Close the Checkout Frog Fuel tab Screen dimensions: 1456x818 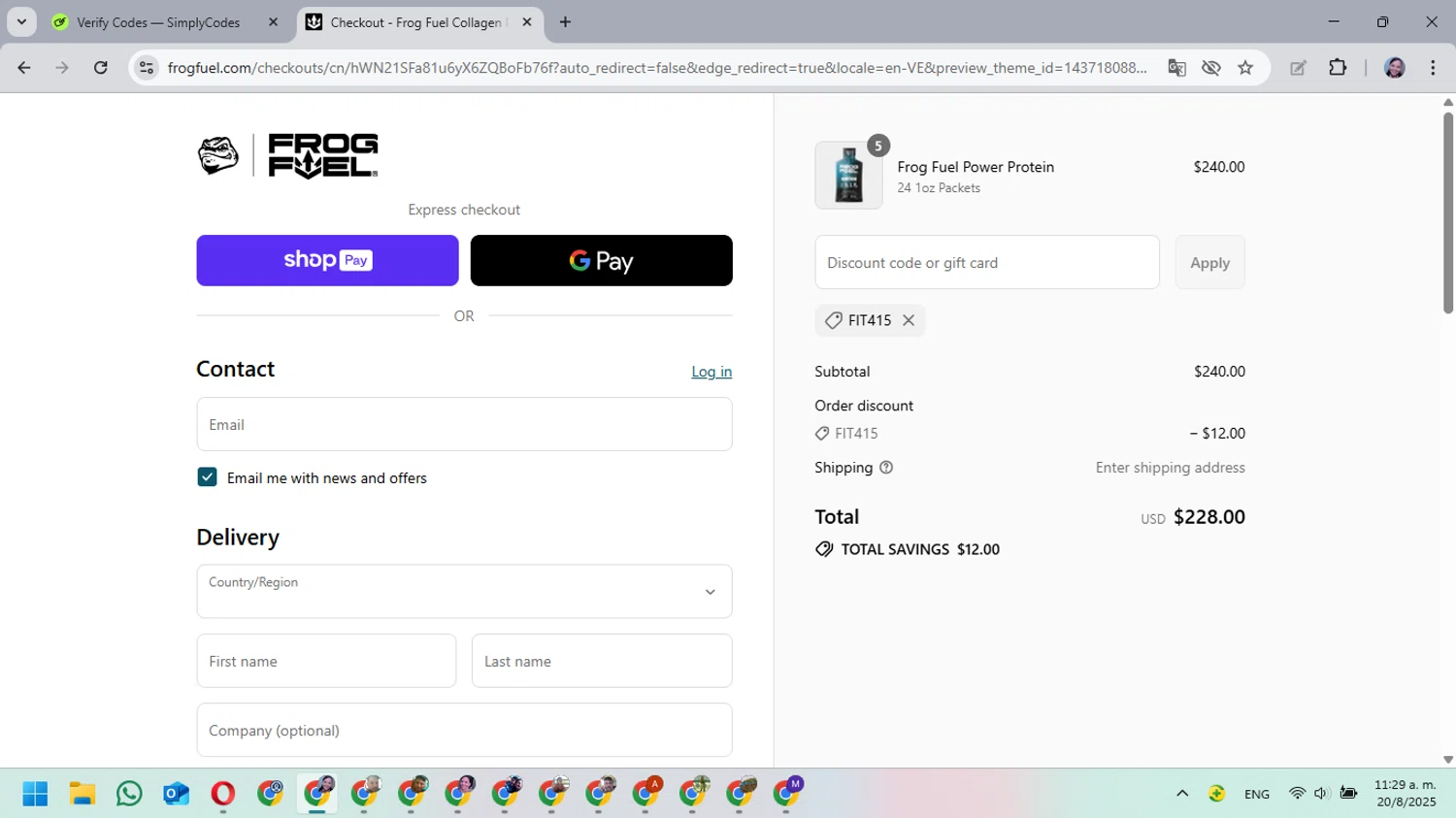(527, 22)
